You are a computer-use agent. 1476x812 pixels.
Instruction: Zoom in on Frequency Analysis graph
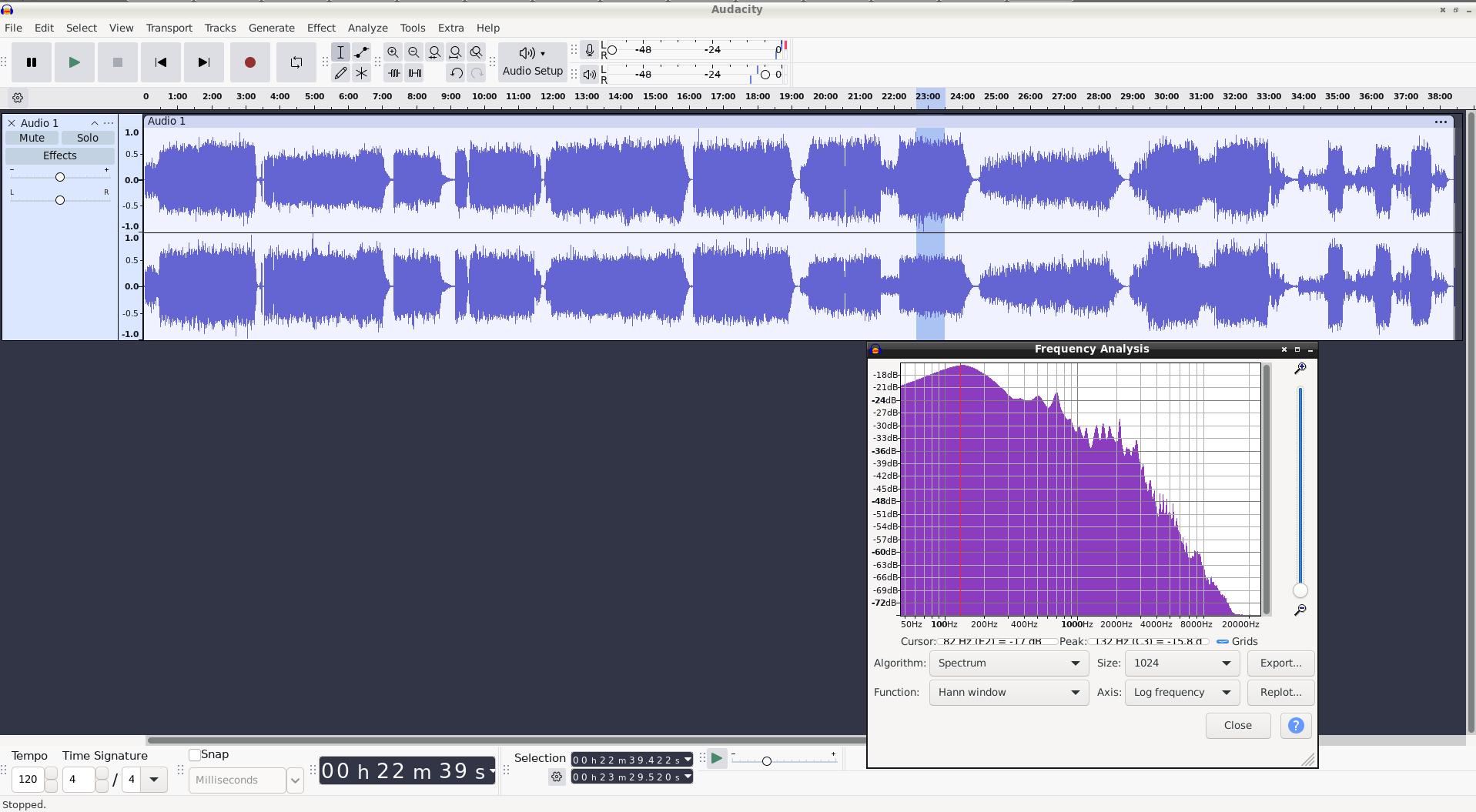click(1300, 369)
